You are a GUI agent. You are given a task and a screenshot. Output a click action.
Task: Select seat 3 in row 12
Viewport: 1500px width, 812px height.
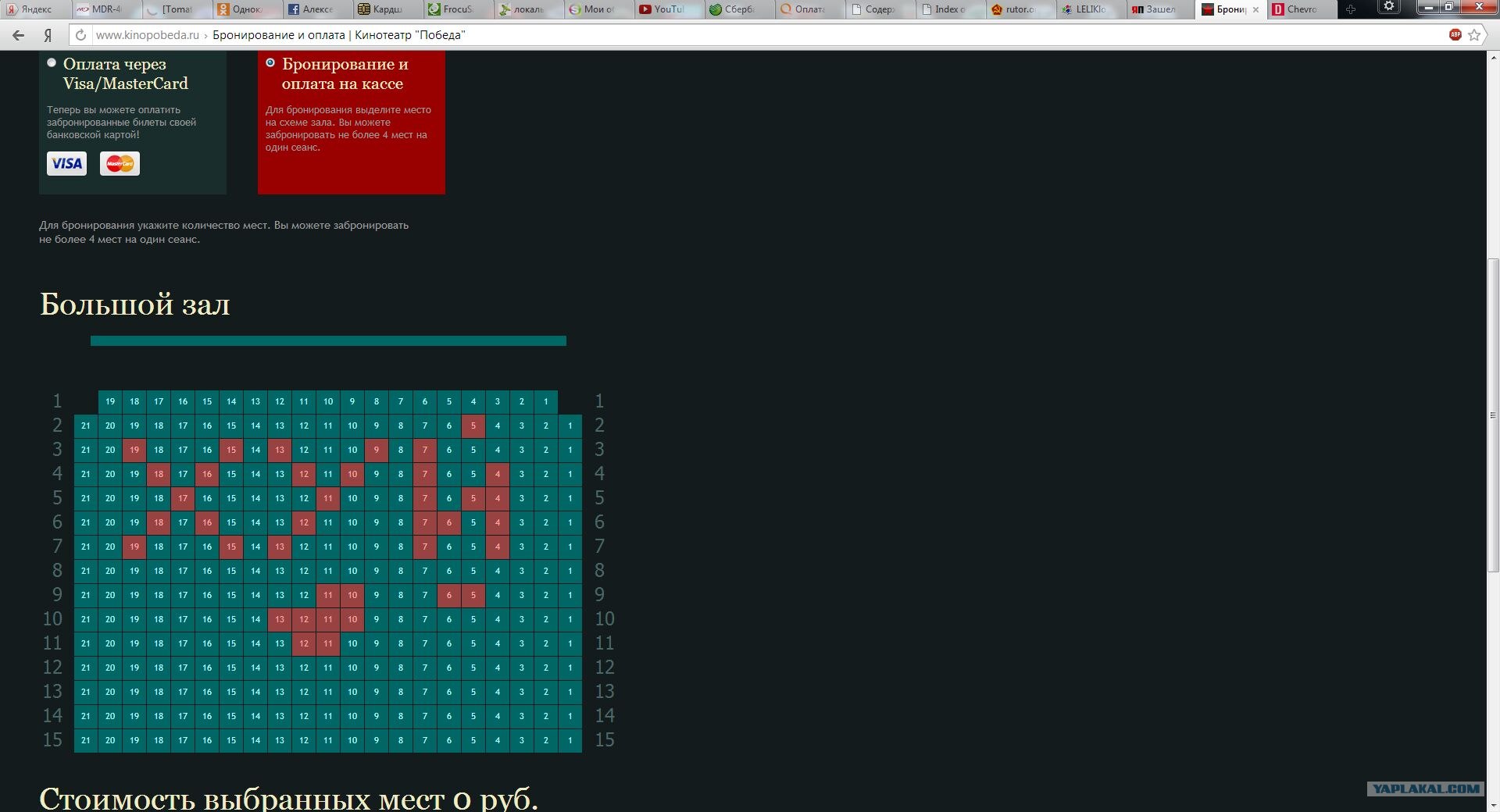point(522,668)
